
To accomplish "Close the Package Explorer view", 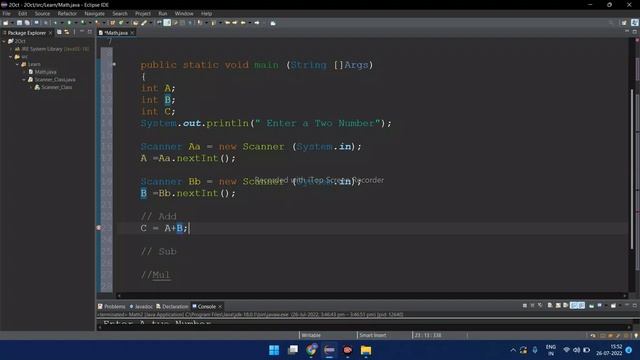I will click(x=51, y=33).
